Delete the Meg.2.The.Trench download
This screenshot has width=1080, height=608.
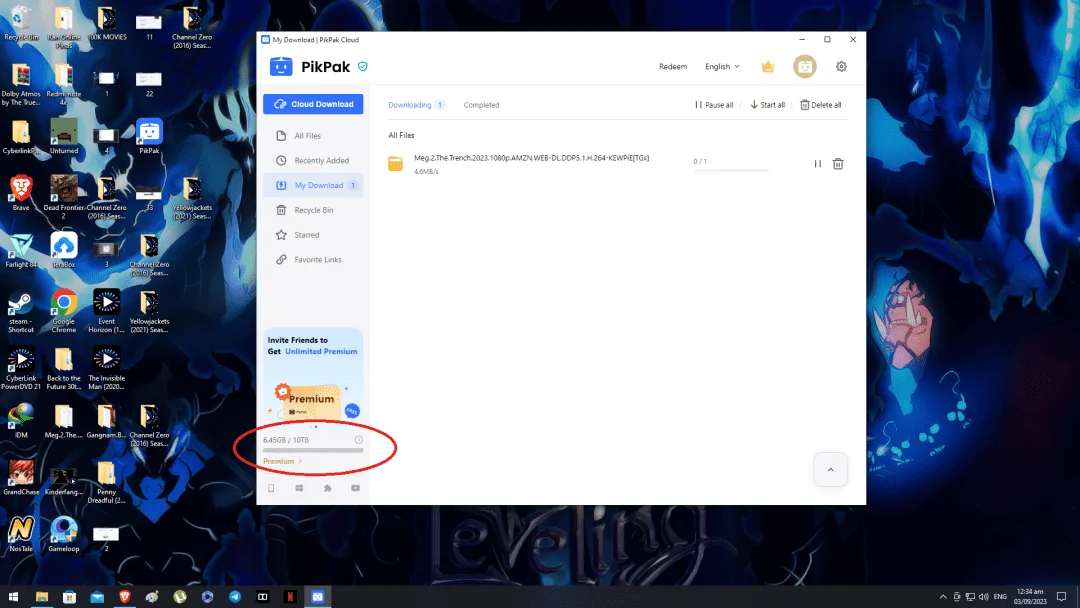click(838, 164)
